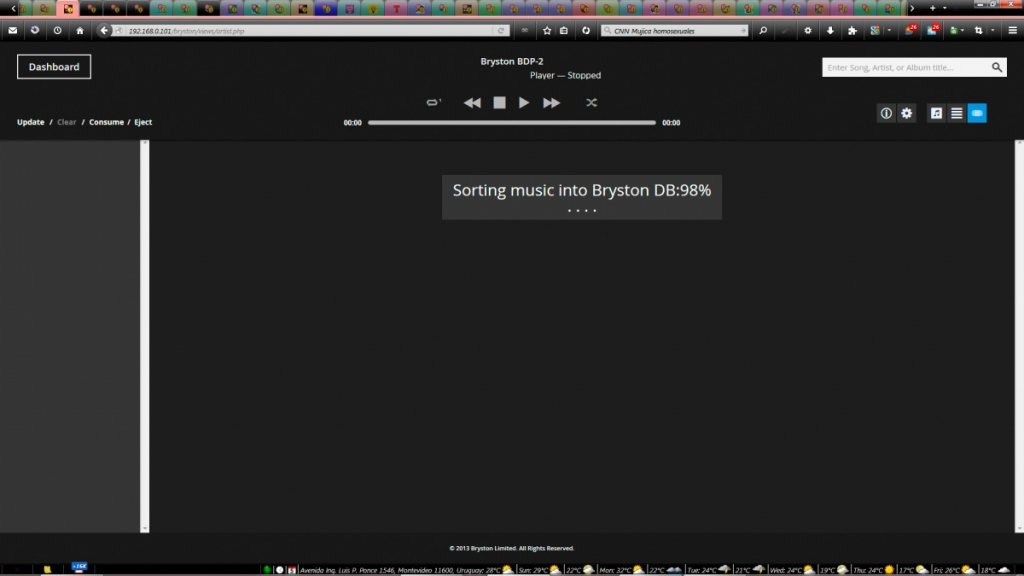Expand the dropdown next to crop icon

coord(993,31)
